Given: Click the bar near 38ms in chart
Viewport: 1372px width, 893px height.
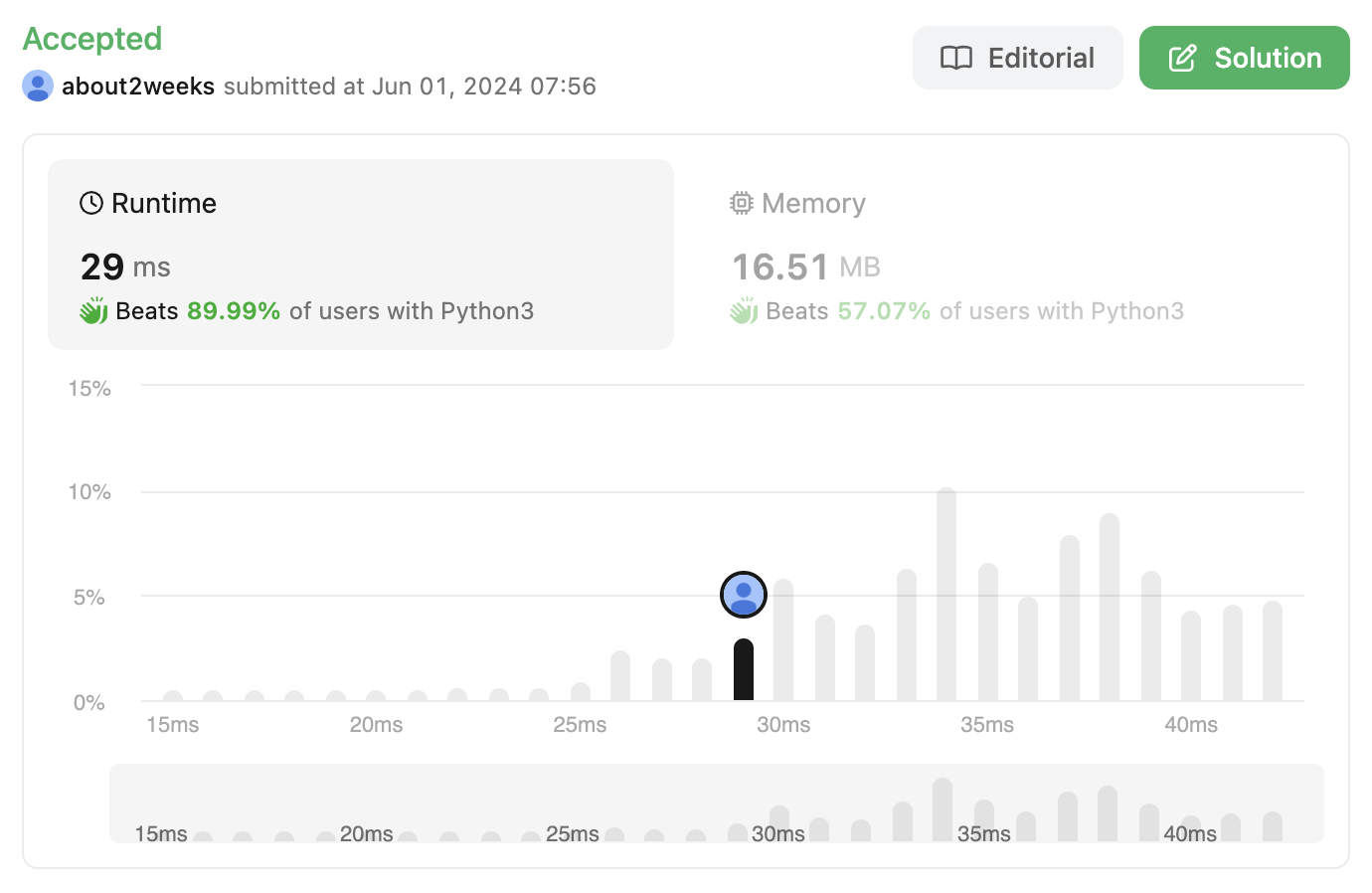Looking at the screenshot, I should tap(1110, 607).
